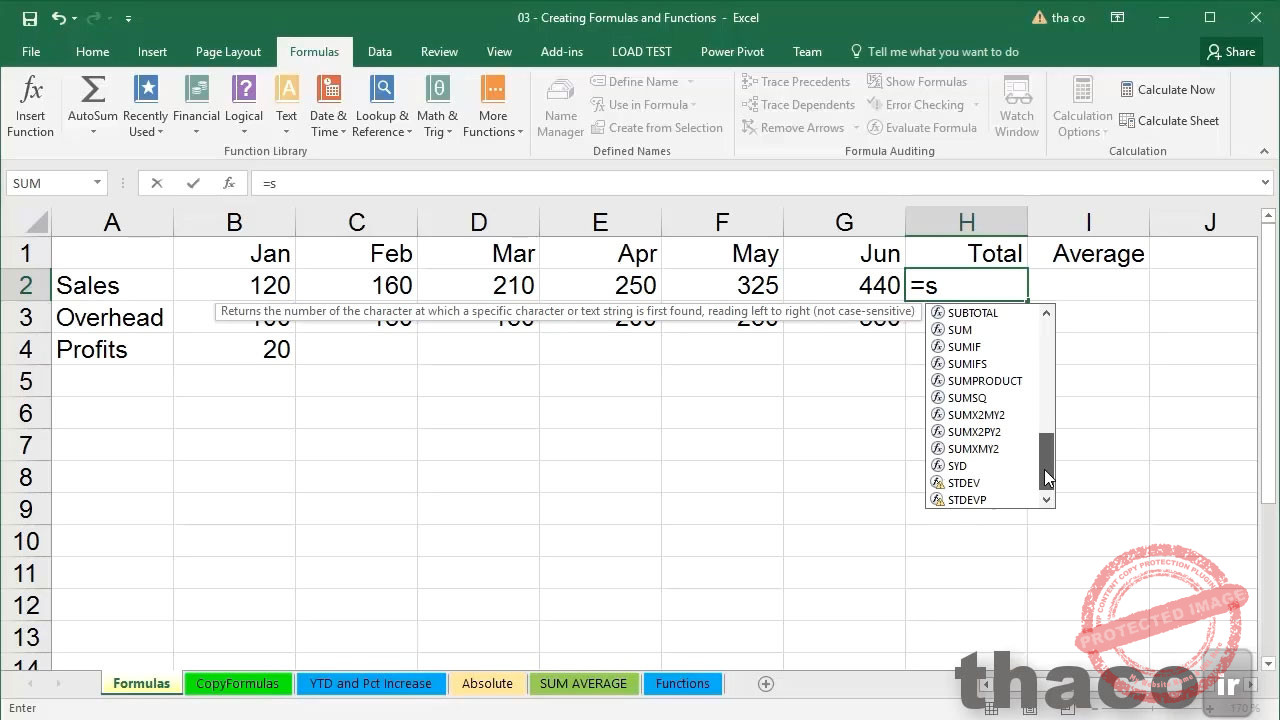The height and width of the screenshot is (720, 1280).
Task: Select column H header
Action: click(x=966, y=222)
